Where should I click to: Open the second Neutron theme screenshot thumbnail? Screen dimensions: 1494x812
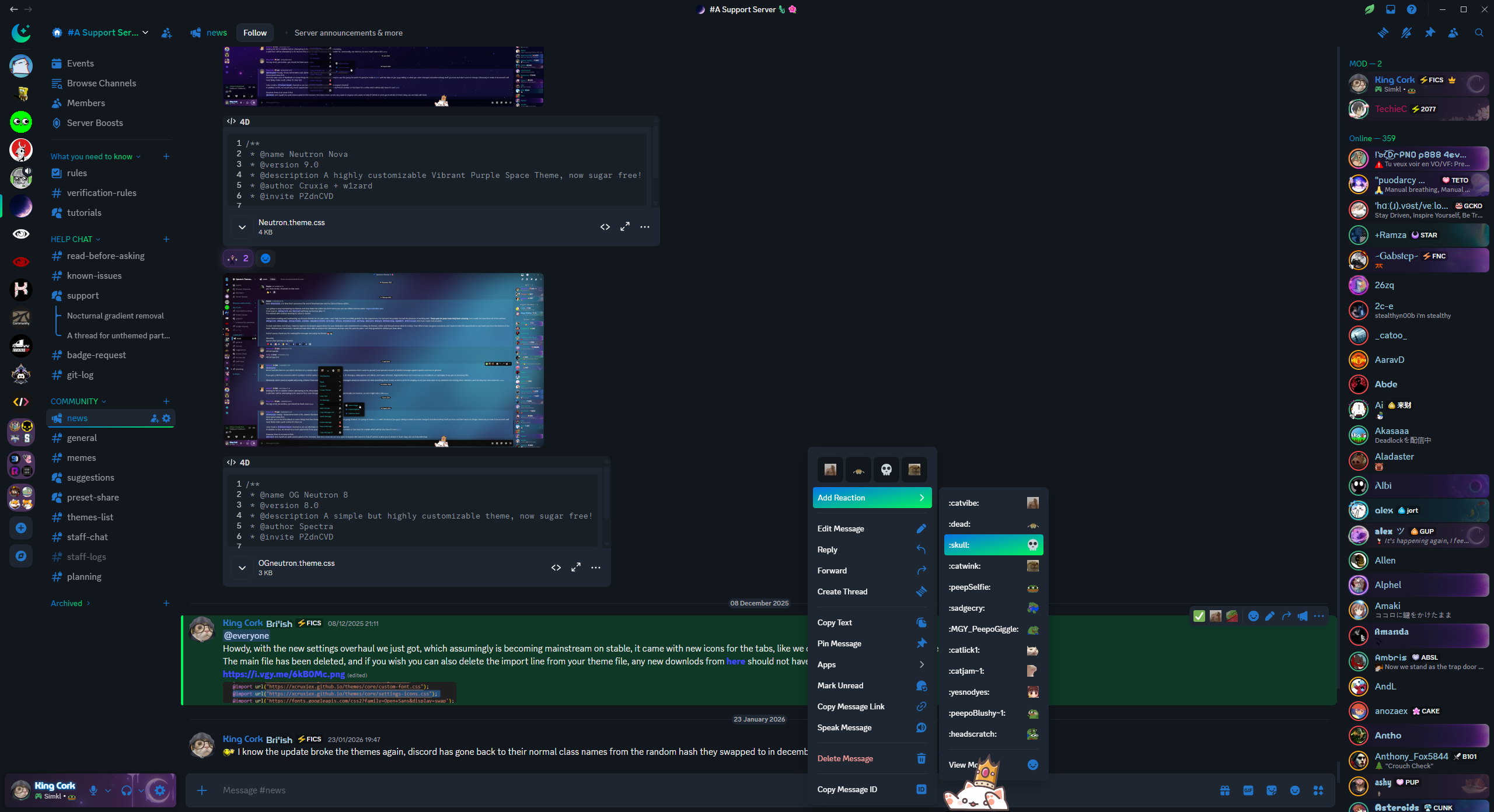(383, 360)
